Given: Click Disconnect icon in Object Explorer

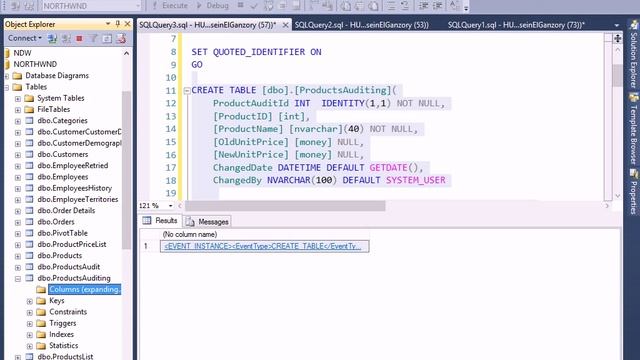Looking at the screenshot, I should [x=66, y=39].
